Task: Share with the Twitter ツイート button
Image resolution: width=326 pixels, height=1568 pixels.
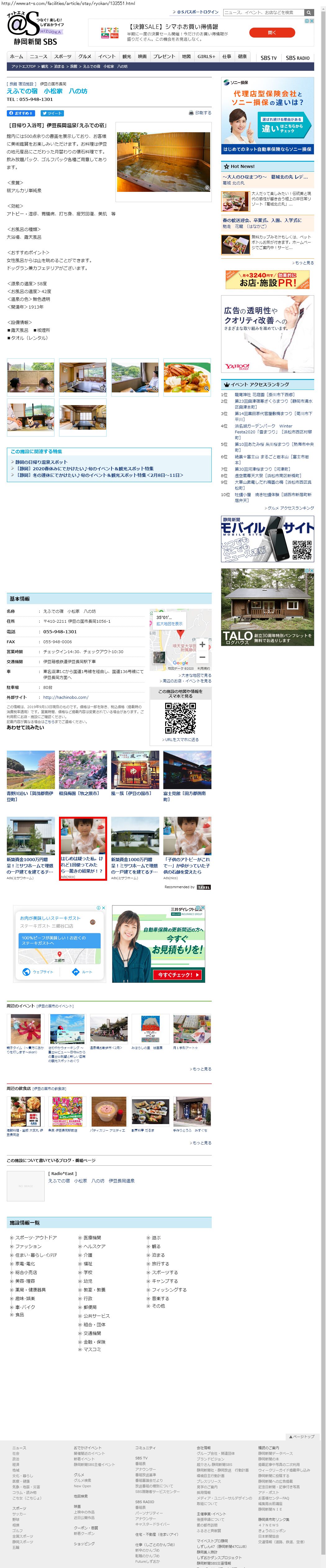Action: 52,113
